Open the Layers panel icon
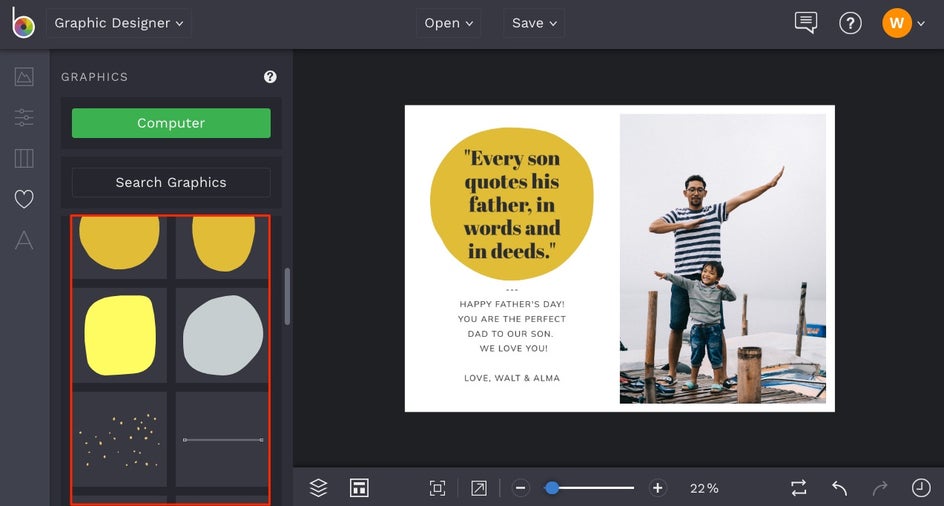The width and height of the screenshot is (944, 506). [318, 487]
